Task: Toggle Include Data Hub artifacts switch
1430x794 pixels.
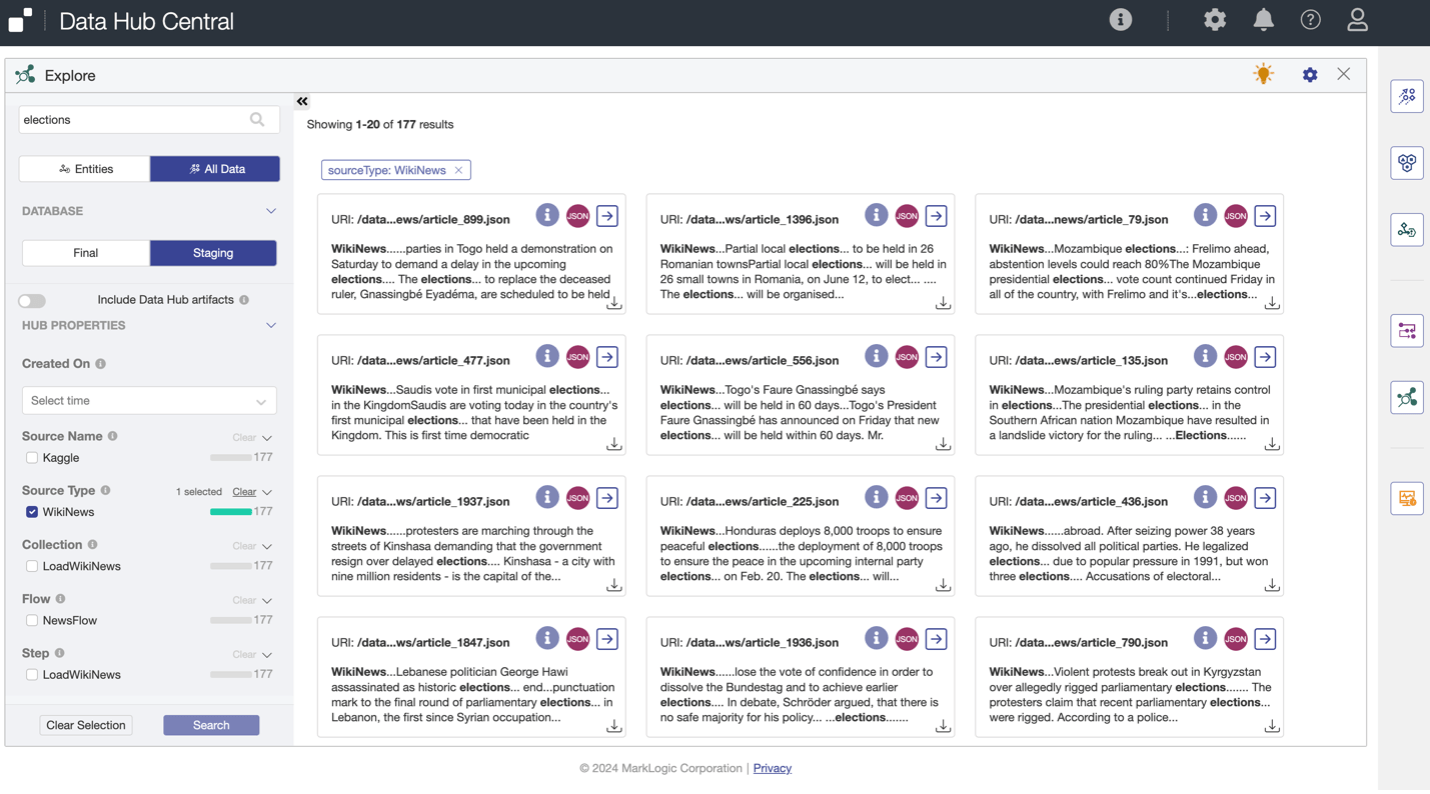Action: pos(32,300)
